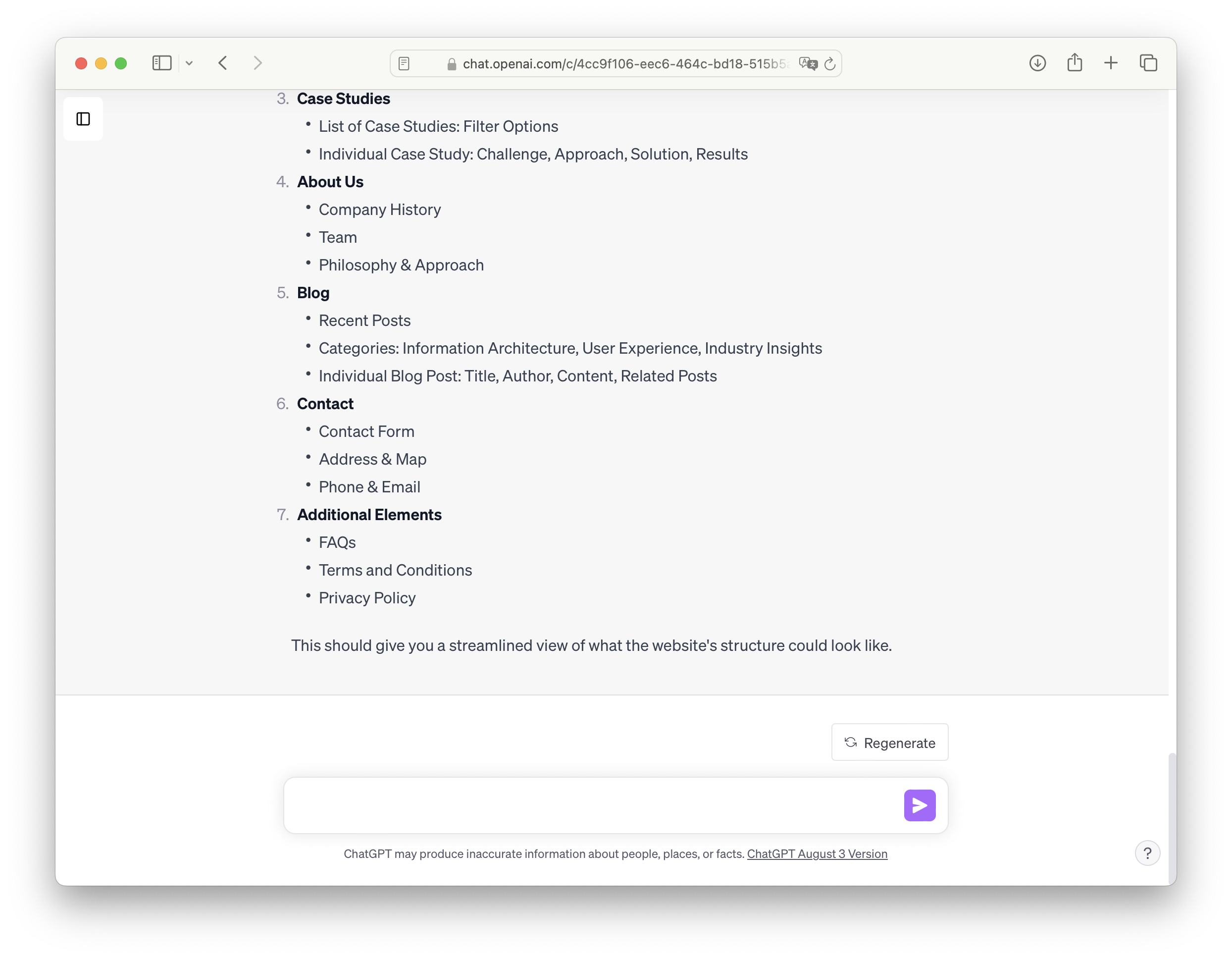The width and height of the screenshot is (1232, 959).
Task: Go forward to next page
Action: tap(258, 63)
